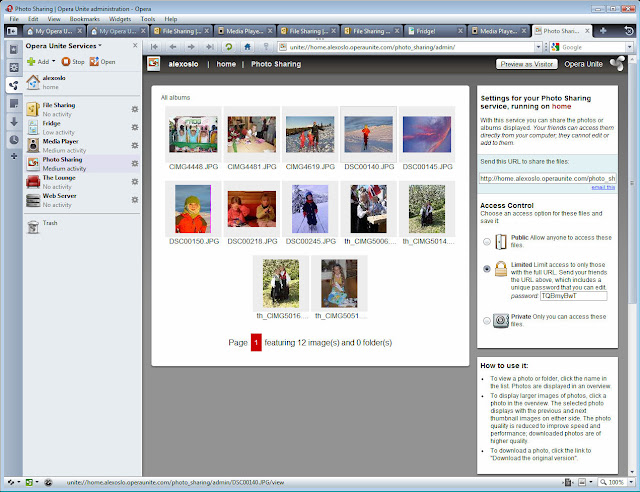Open the History panel clock icon
640x492 pixels.
13,139
